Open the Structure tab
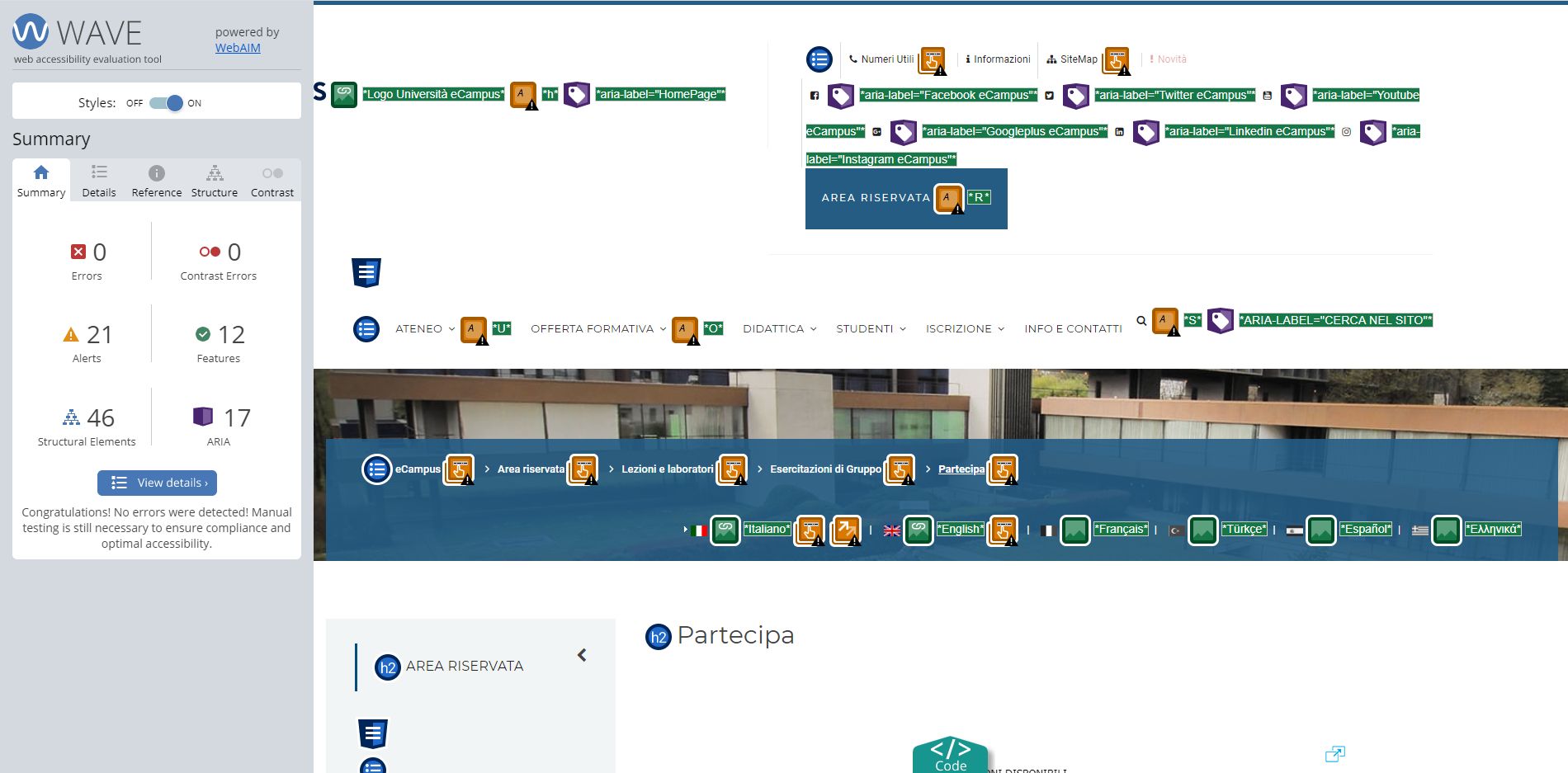This screenshot has width=1568, height=773. 215,181
